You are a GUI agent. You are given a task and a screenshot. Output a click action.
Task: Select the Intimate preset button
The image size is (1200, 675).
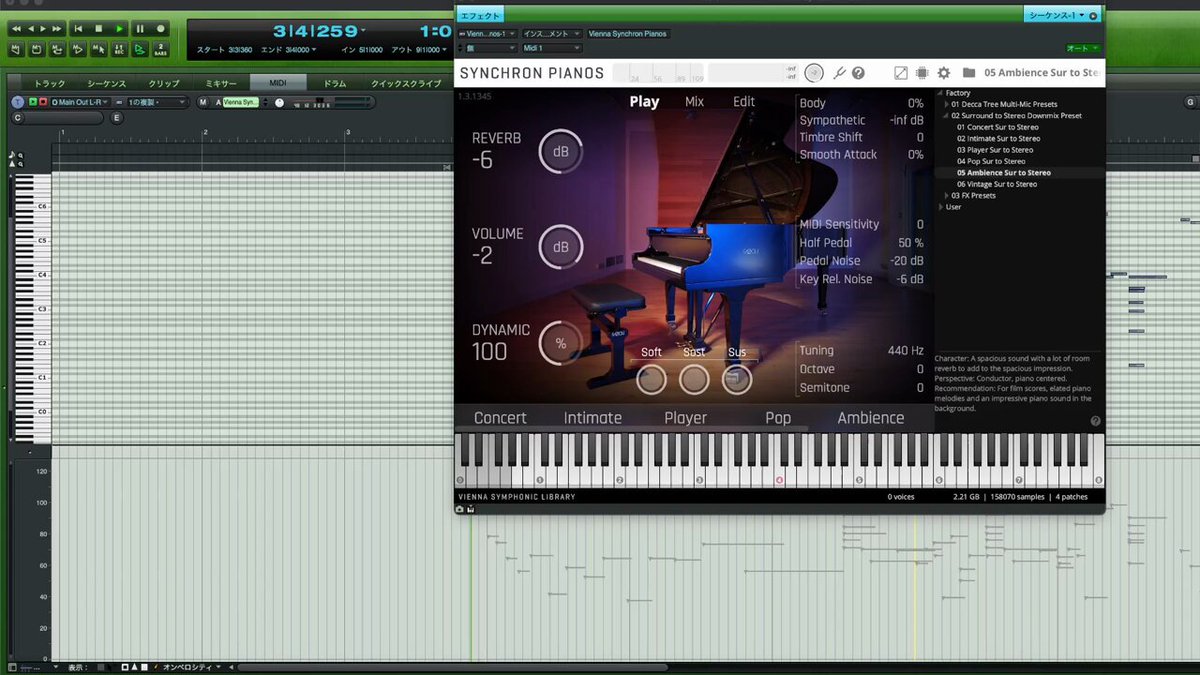click(x=593, y=418)
